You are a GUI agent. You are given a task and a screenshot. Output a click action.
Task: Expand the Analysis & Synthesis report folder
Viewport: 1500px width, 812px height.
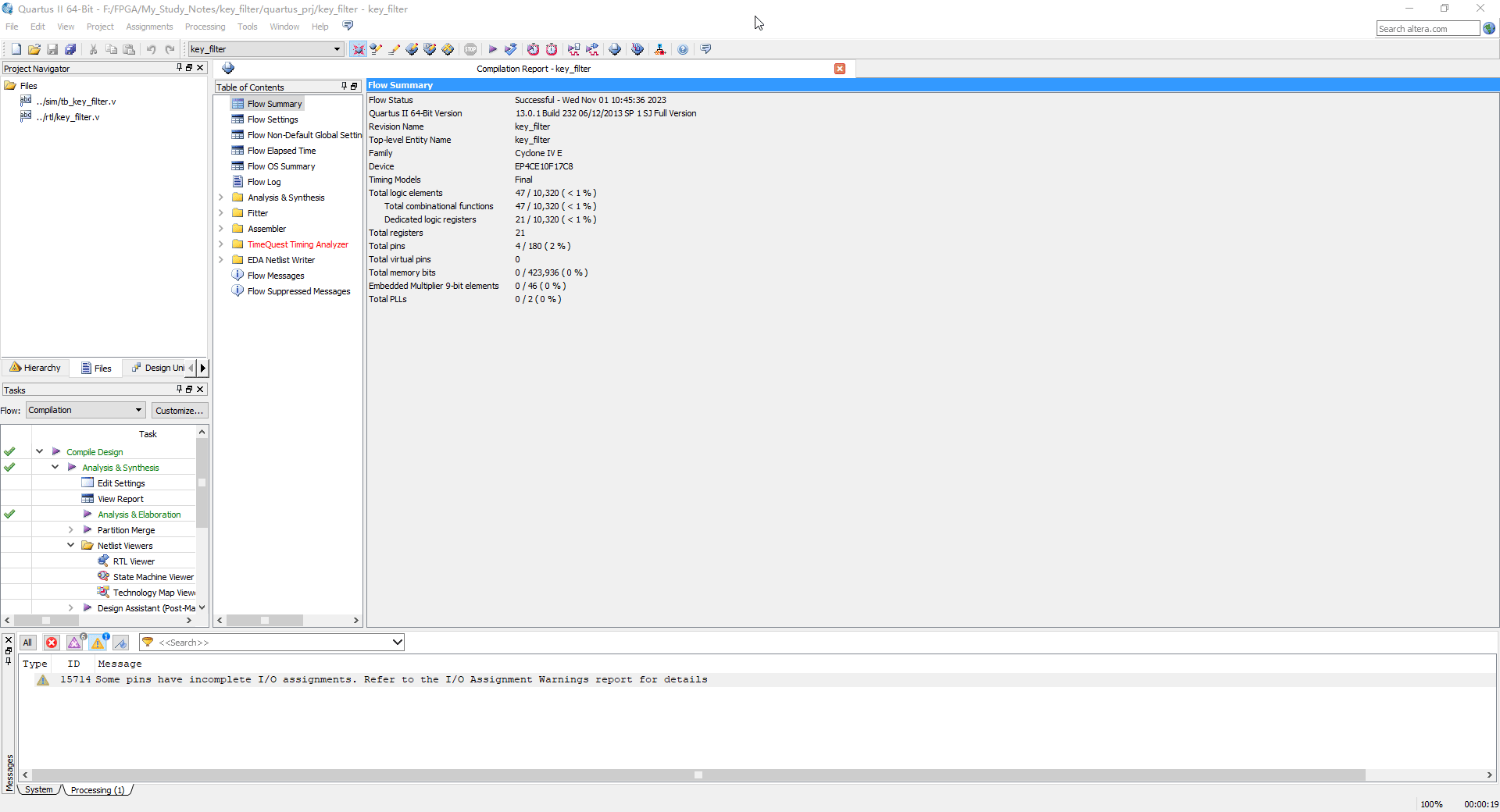221,198
